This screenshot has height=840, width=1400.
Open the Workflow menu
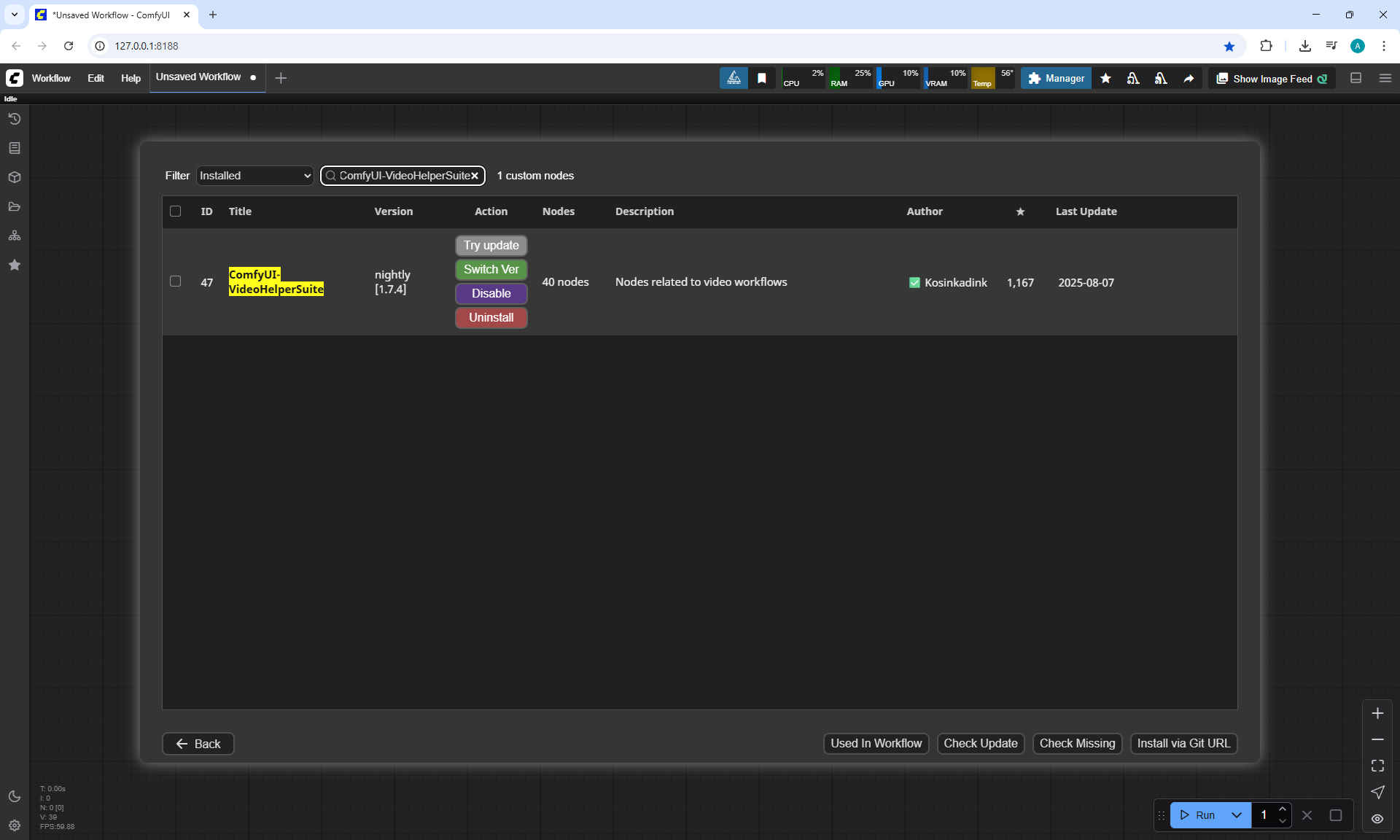click(x=51, y=78)
